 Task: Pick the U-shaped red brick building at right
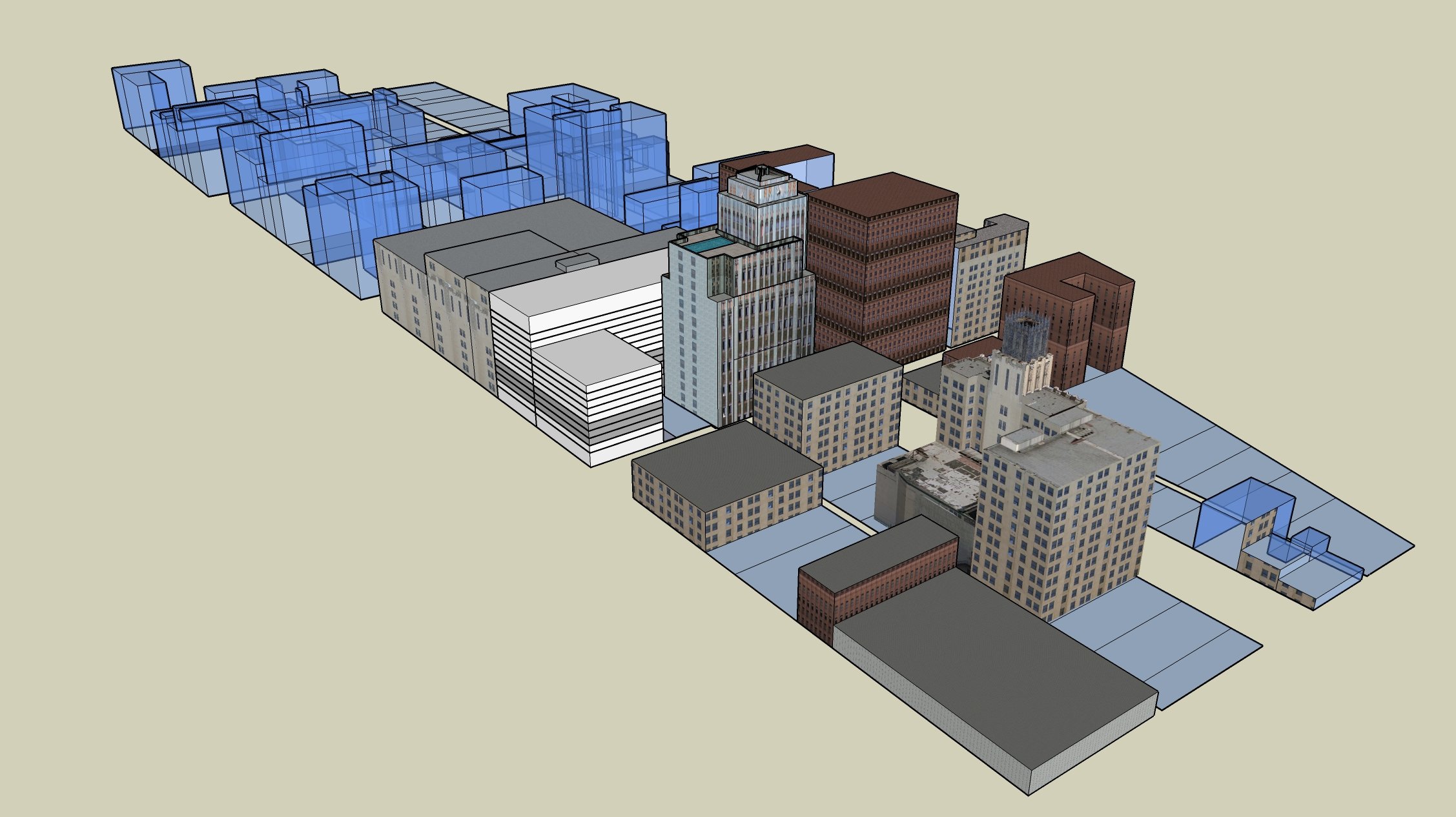point(1069,323)
